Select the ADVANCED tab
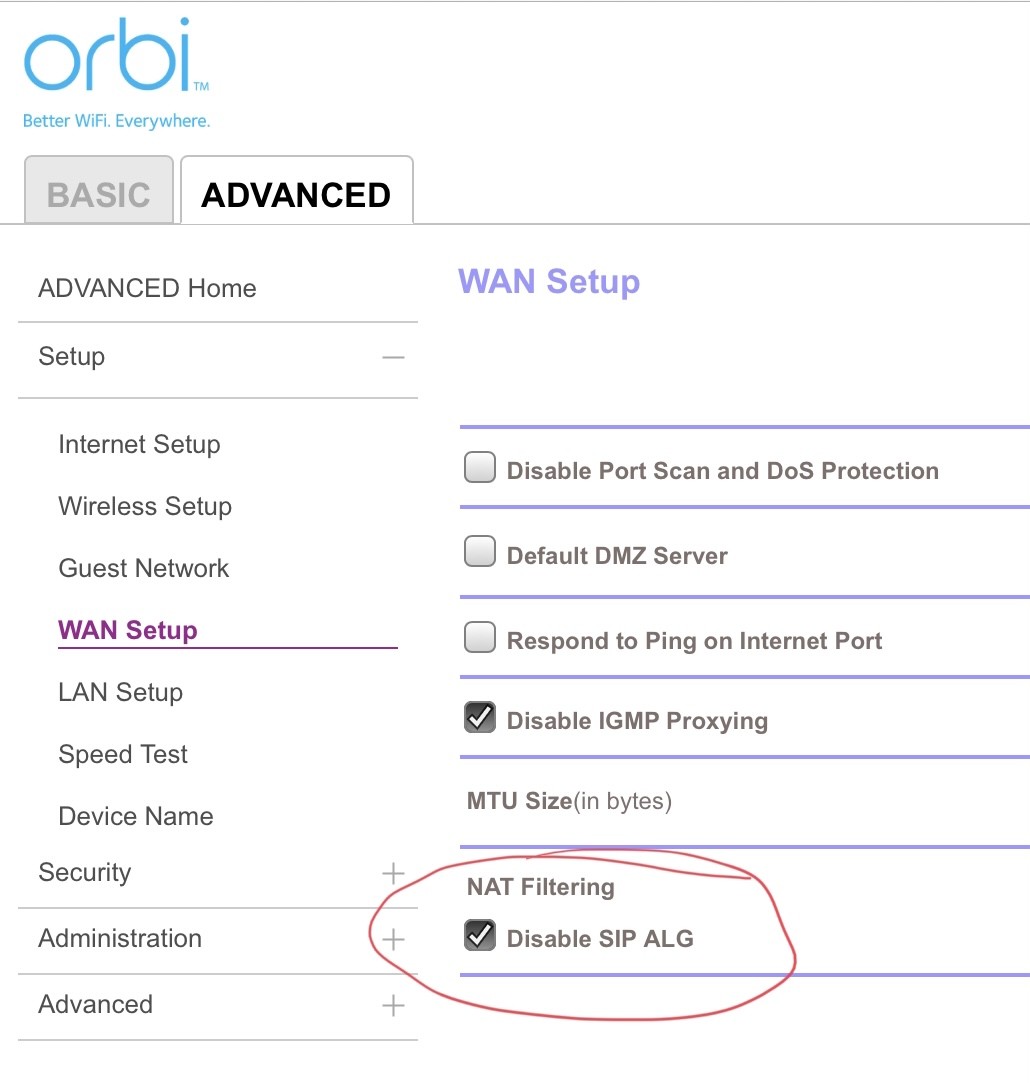The image size is (1030, 1083). [x=296, y=194]
